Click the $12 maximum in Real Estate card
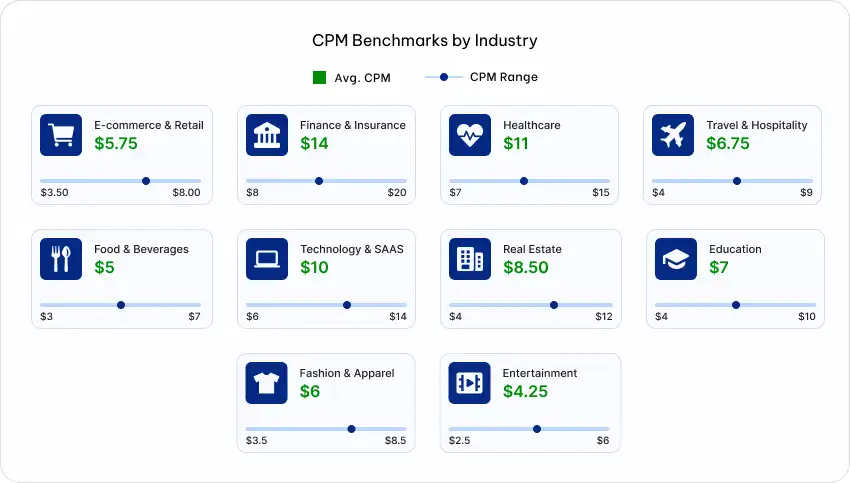850x483 pixels. [604, 317]
